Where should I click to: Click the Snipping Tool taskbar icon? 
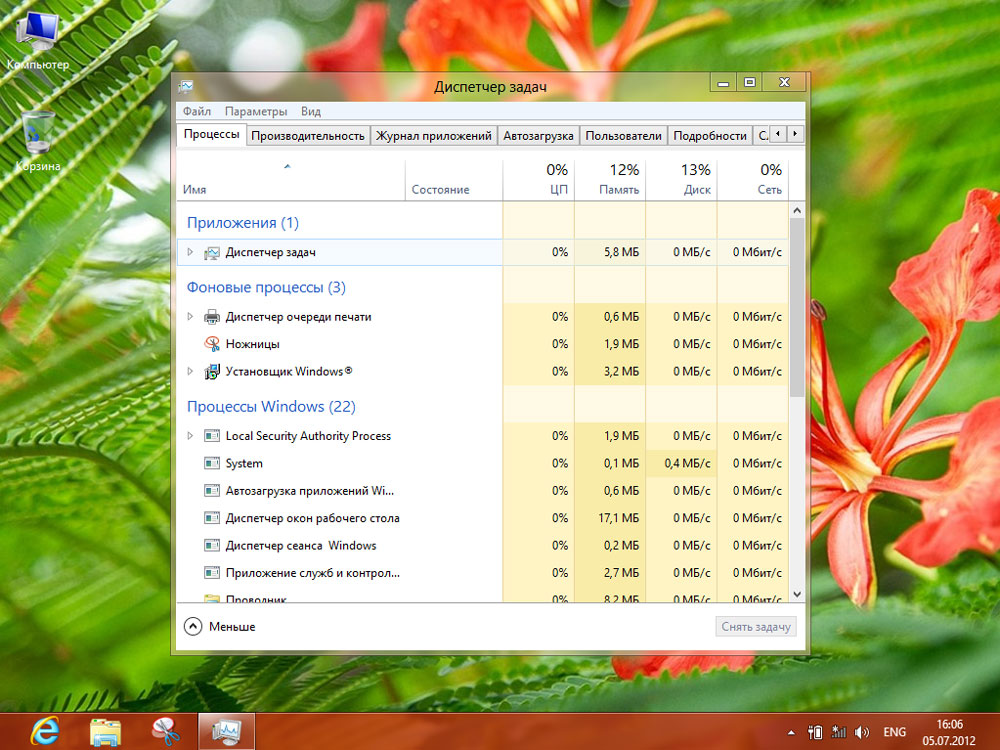pyautogui.click(x=165, y=731)
